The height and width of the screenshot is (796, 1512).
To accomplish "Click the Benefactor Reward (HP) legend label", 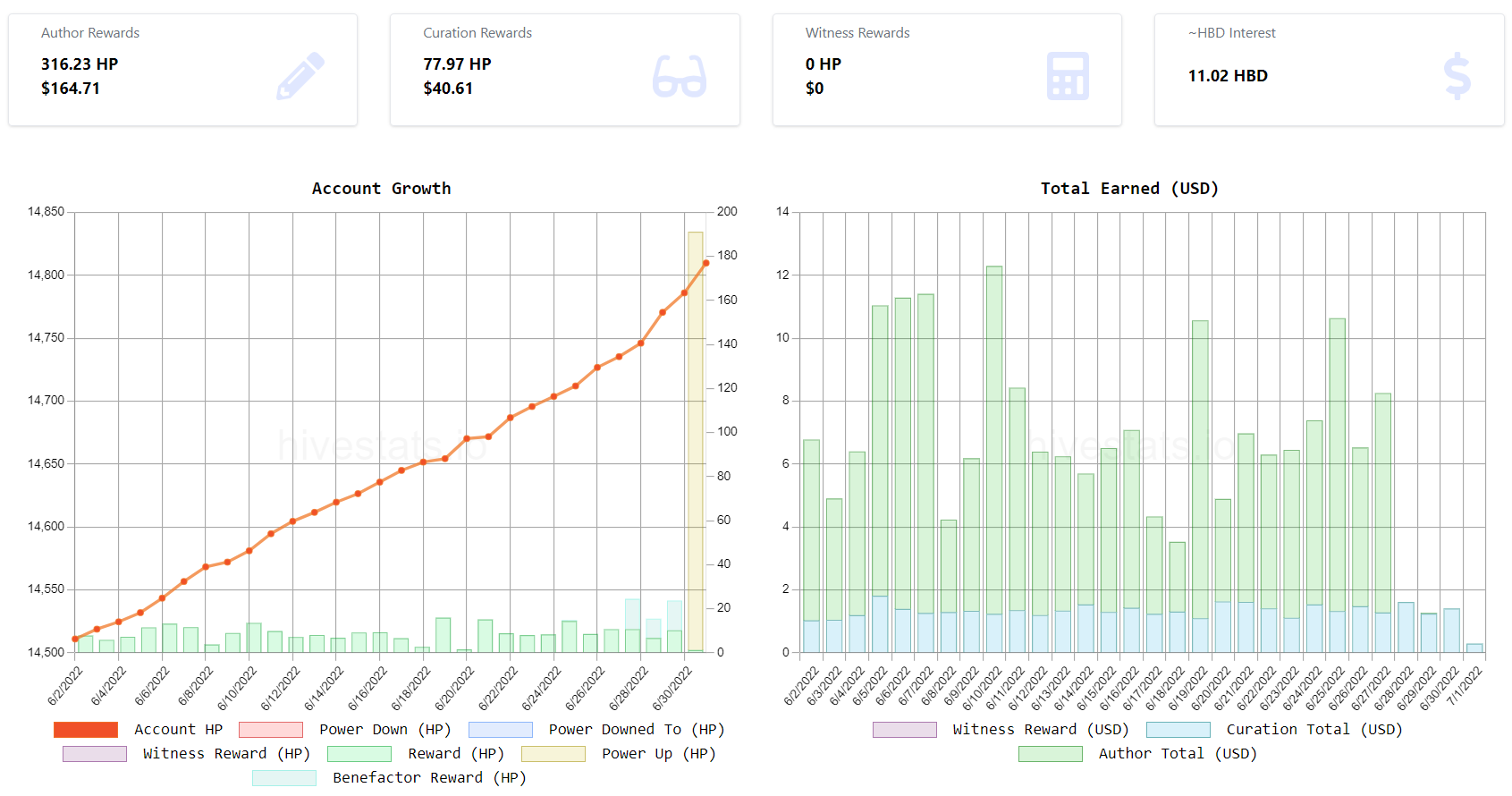I will click(429, 778).
